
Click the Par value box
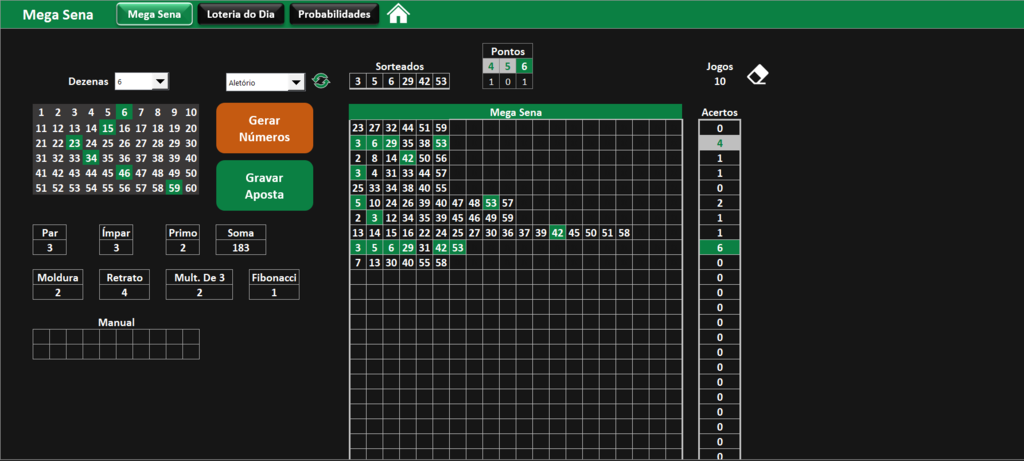click(x=50, y=247)
